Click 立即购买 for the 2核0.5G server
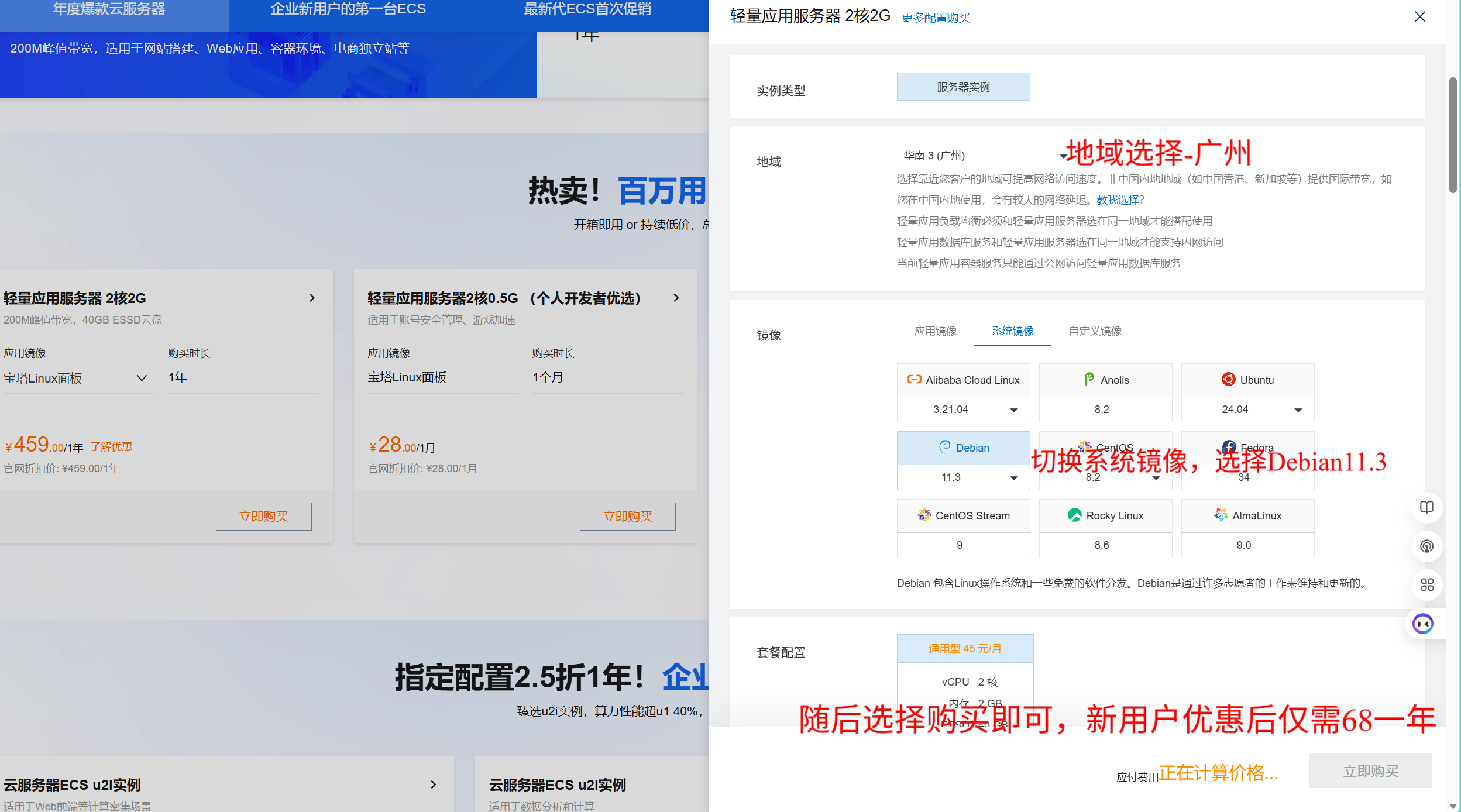This screenshot has height=812, width=1461. pos(627,517)
